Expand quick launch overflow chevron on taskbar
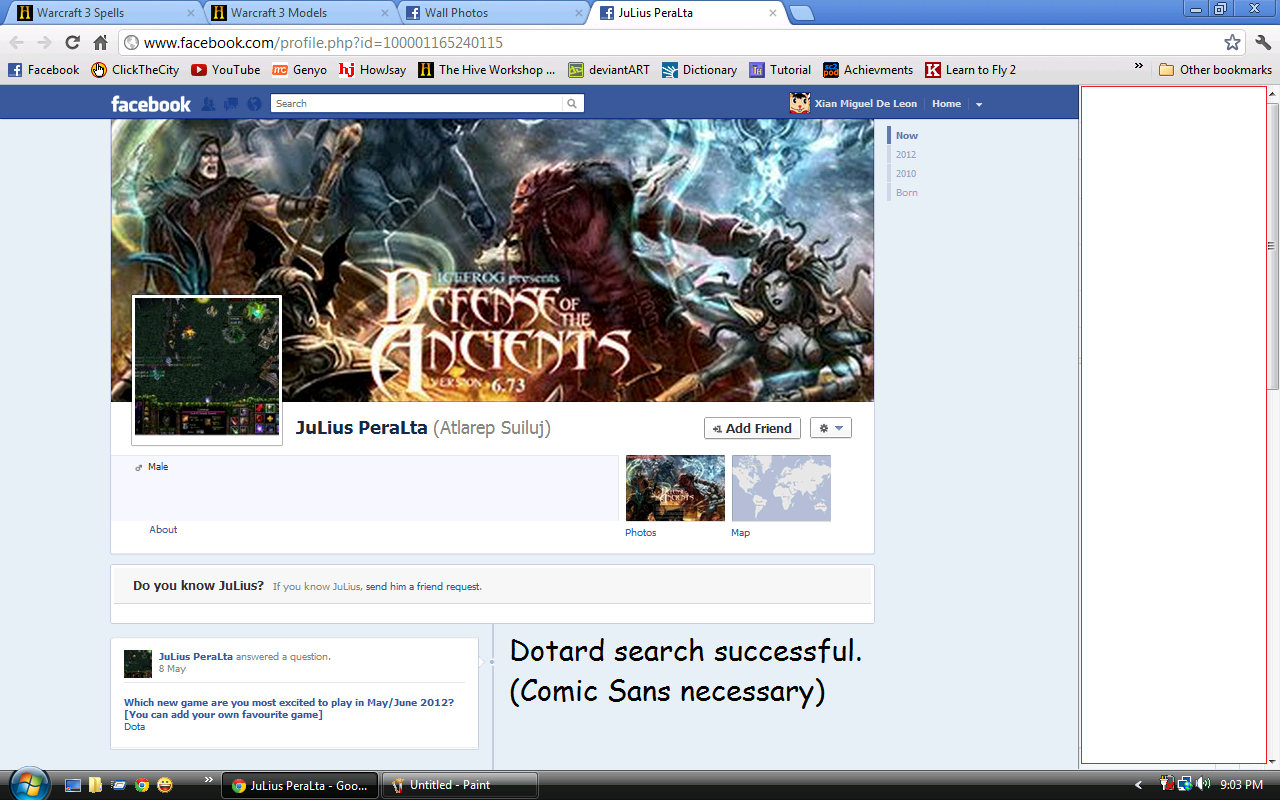Viewport: 1280px width, 800px height. pos(209,779)
